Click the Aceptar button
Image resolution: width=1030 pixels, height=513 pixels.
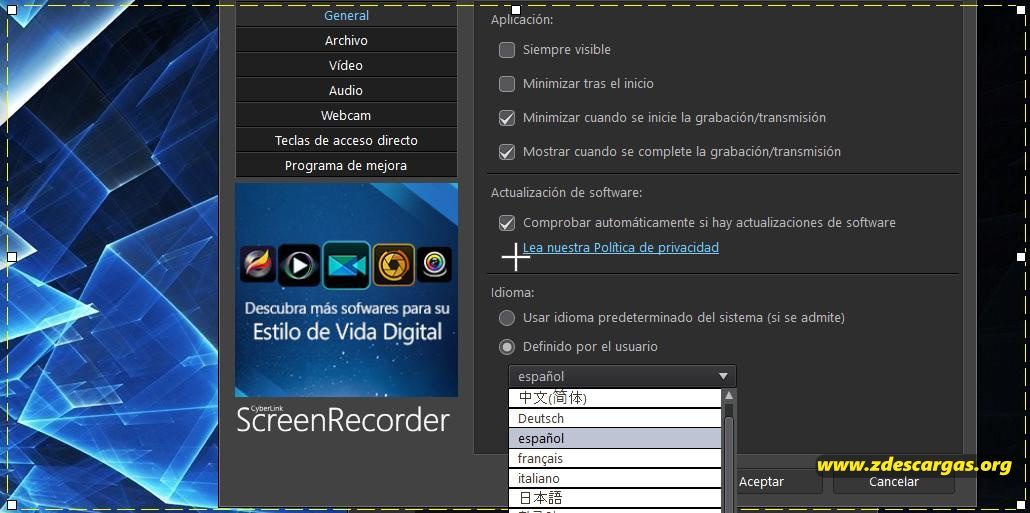tap(762, 481)
